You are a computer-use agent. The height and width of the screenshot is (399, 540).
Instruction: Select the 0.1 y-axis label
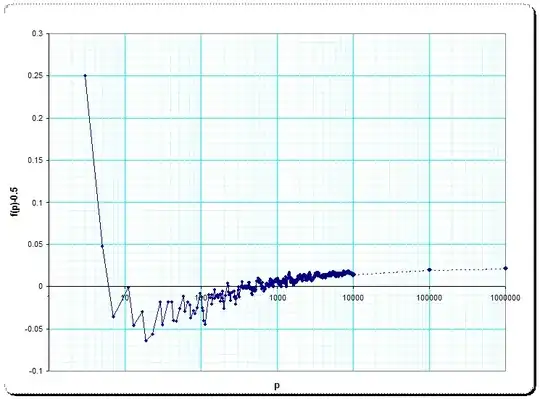pos(38,202)
